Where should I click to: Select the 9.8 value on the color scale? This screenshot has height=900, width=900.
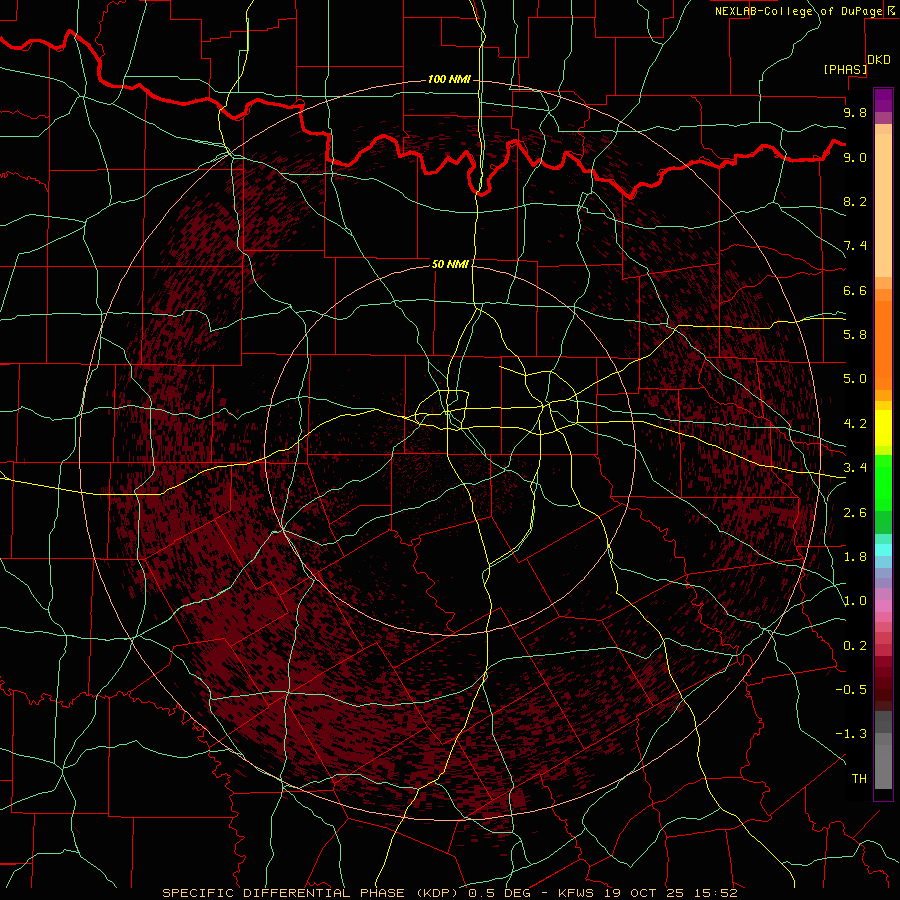tap(855, 112)
